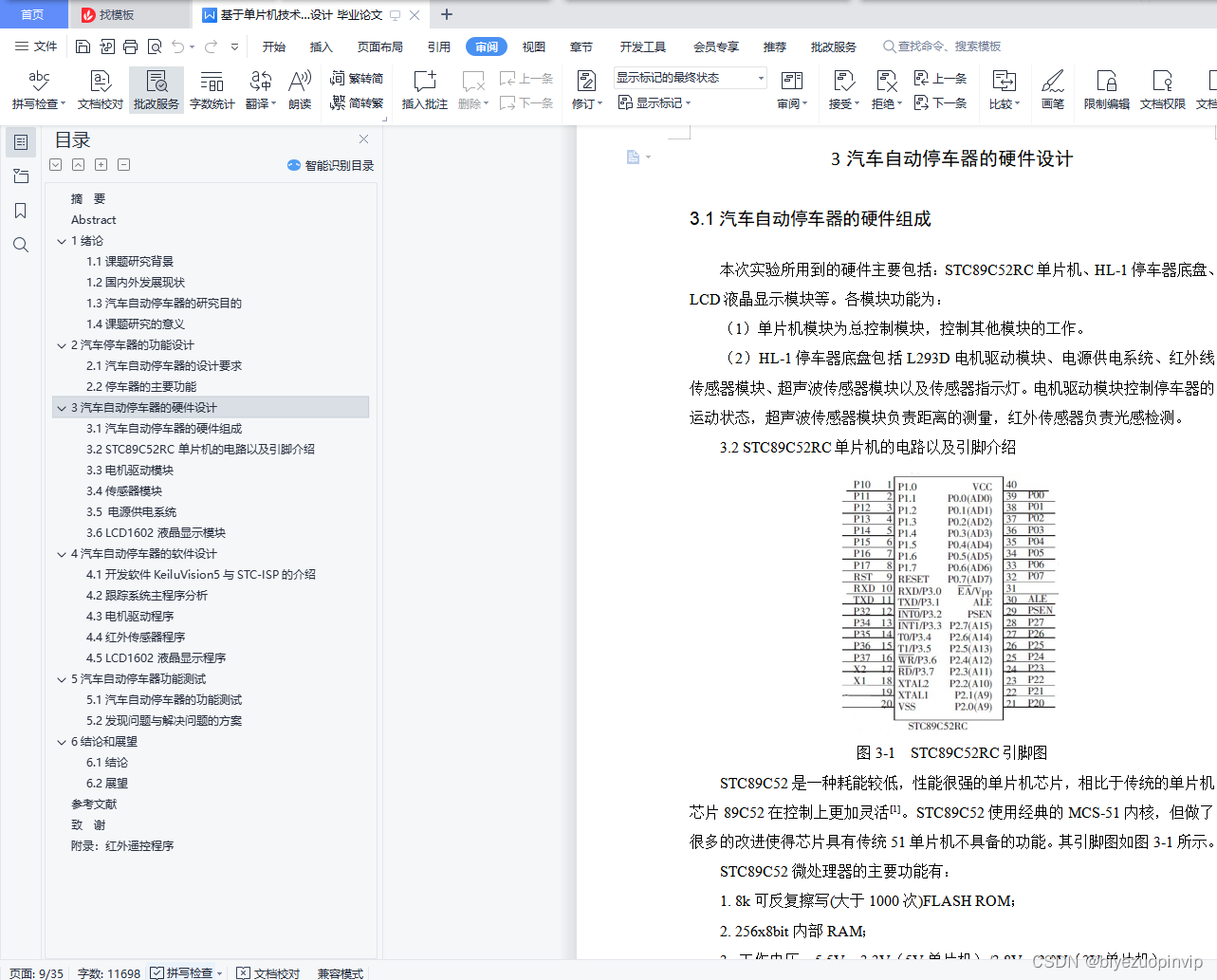Toggle document proofreading in the status bar
Image resolution: width=1217 pixels, height=980 pixels.
268,972
